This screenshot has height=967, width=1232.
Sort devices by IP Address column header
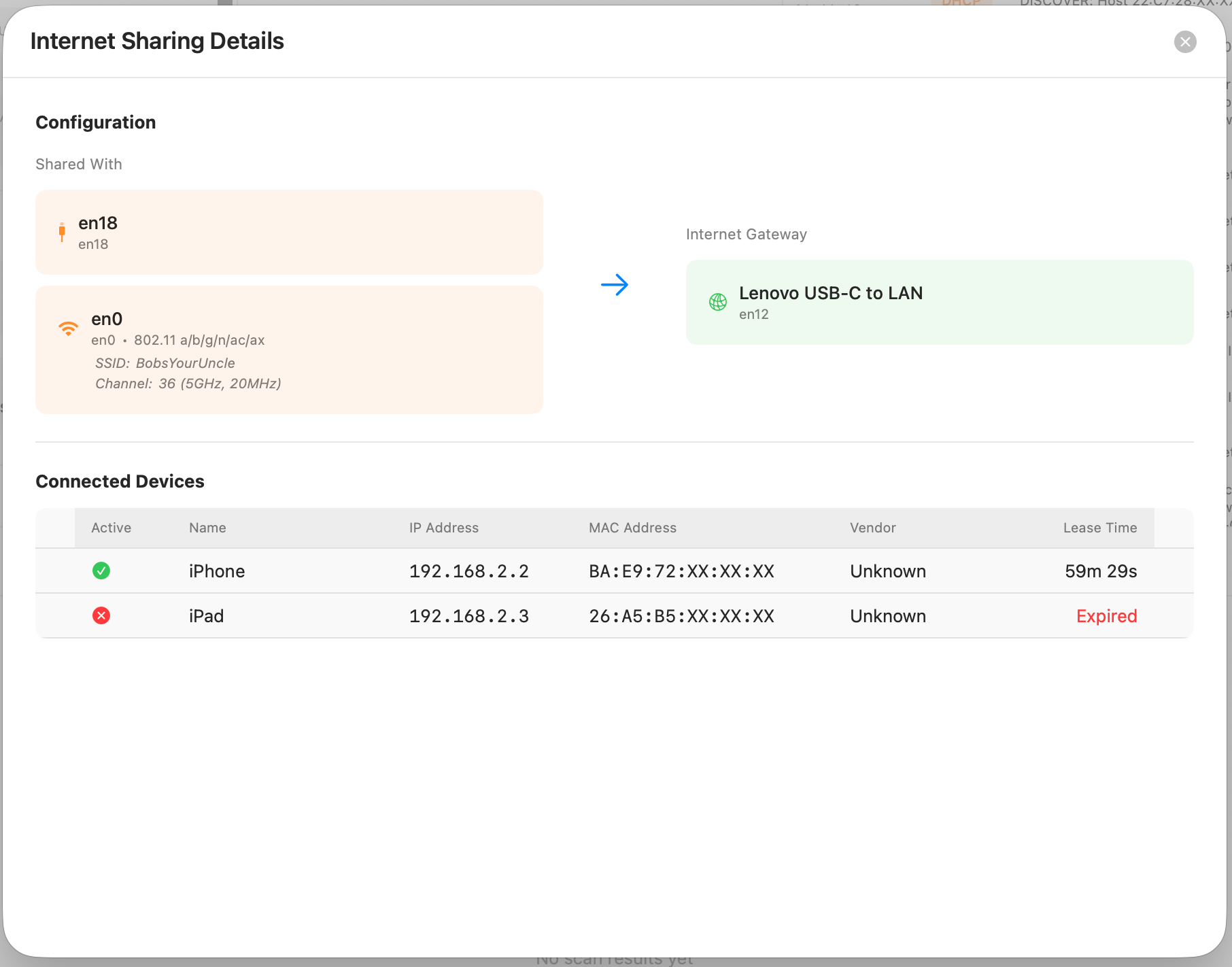(x=443, y=528)
